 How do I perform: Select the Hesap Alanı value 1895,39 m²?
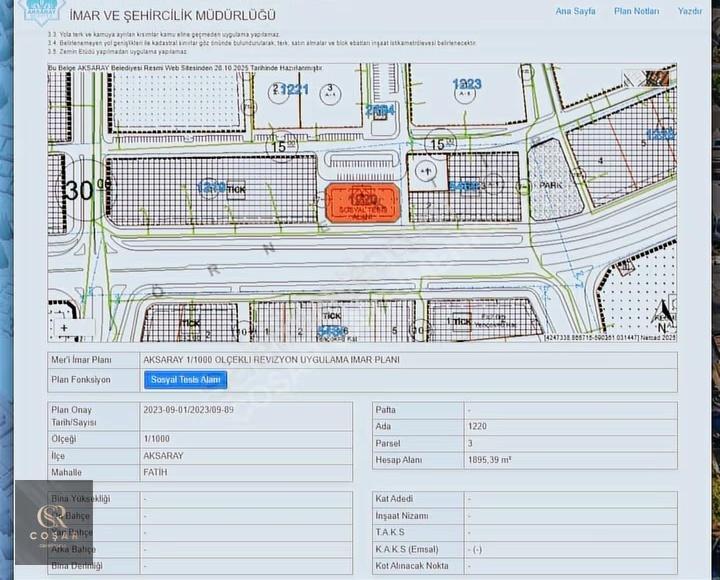pos(489,460)
